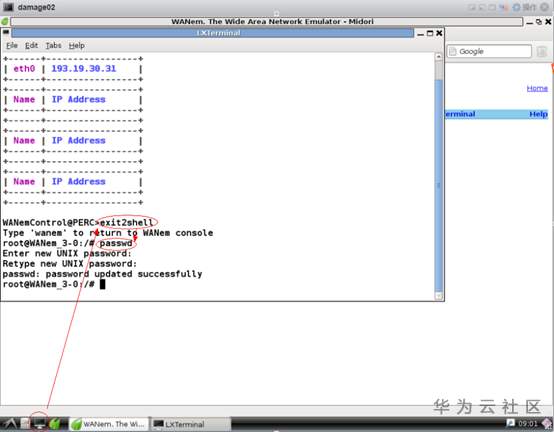The image size is (554, 432).
Task: Close the Midori browser window
Action: coord(548,22)
